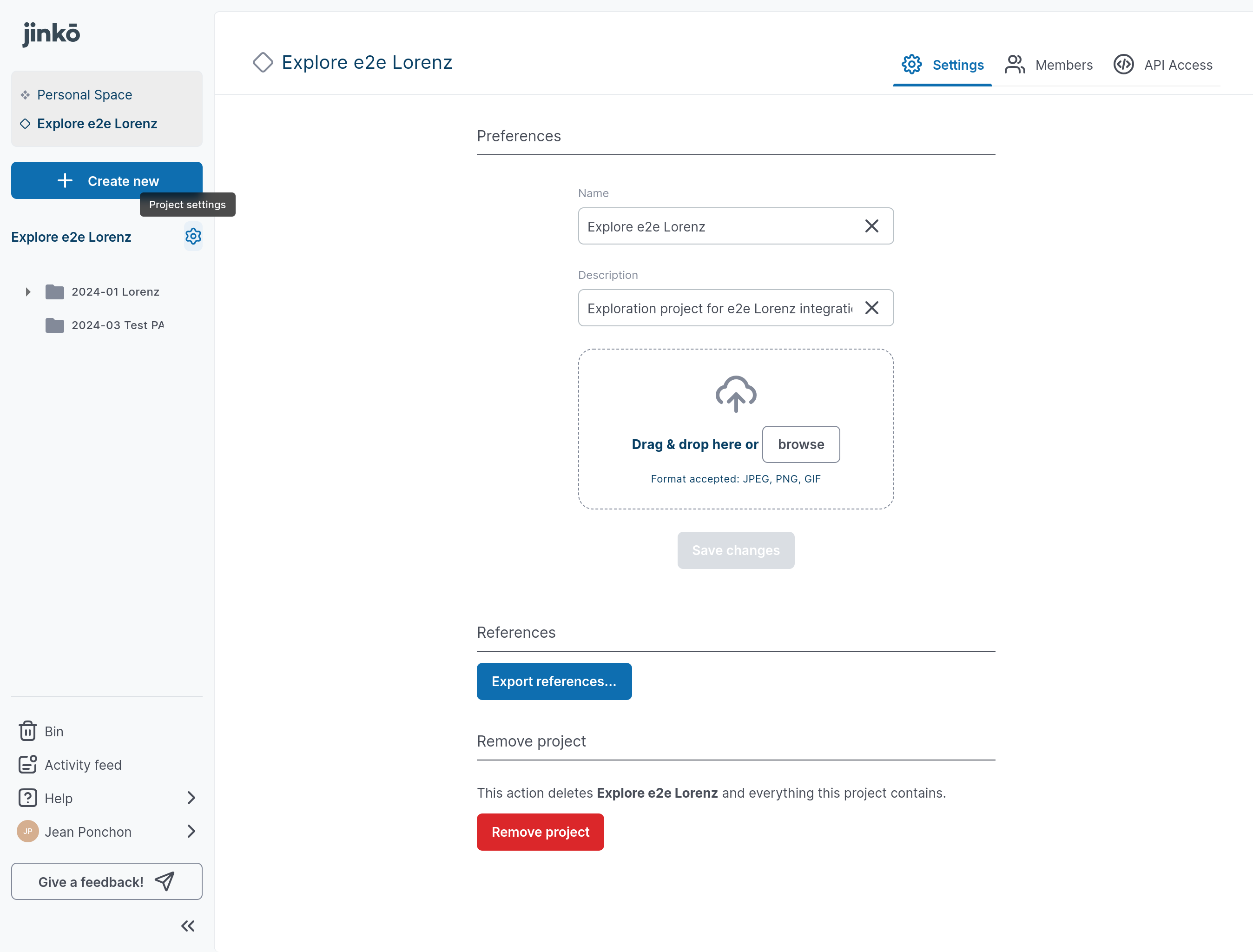This screenshot has width=1253, height=952.
Task: Click the jinkō logo
Action: (x=51, y=33)
